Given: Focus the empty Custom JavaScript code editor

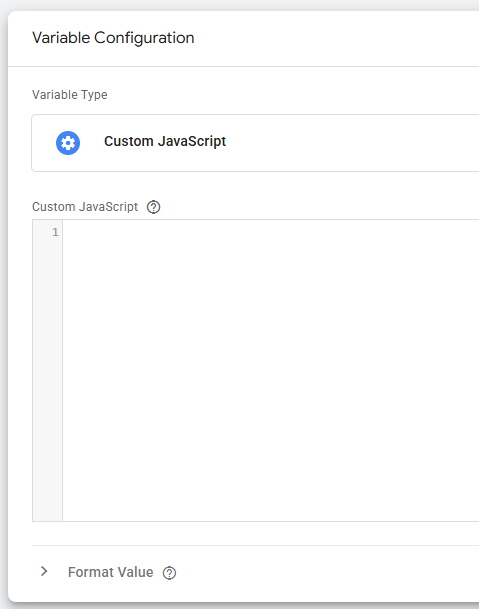Looking at the screenshot, I should (x=271, y=371).
